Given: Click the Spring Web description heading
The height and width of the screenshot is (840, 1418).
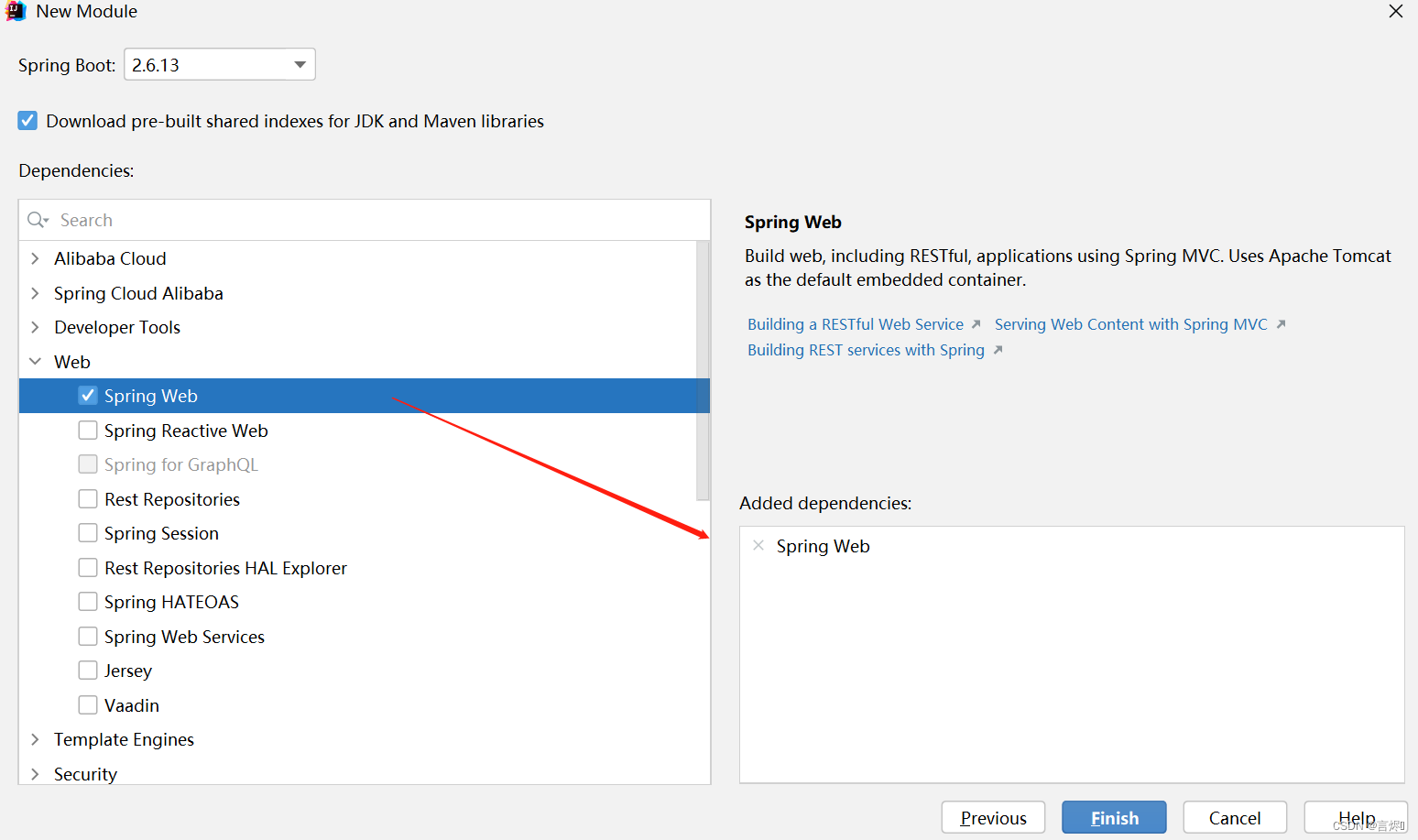Looking at the screenshot, I should 792,222.
